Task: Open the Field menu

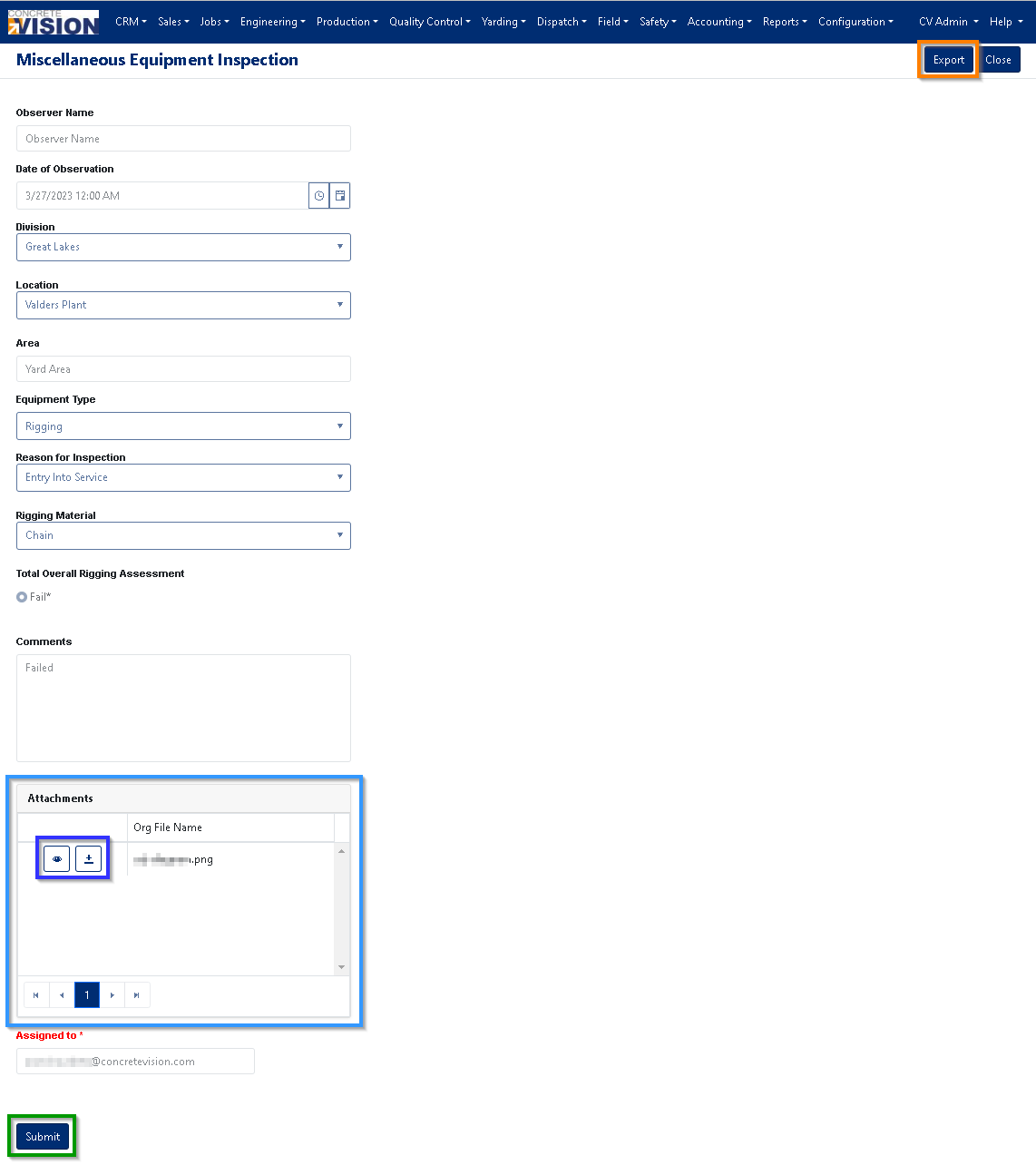Action: click(x=612, y=22)
